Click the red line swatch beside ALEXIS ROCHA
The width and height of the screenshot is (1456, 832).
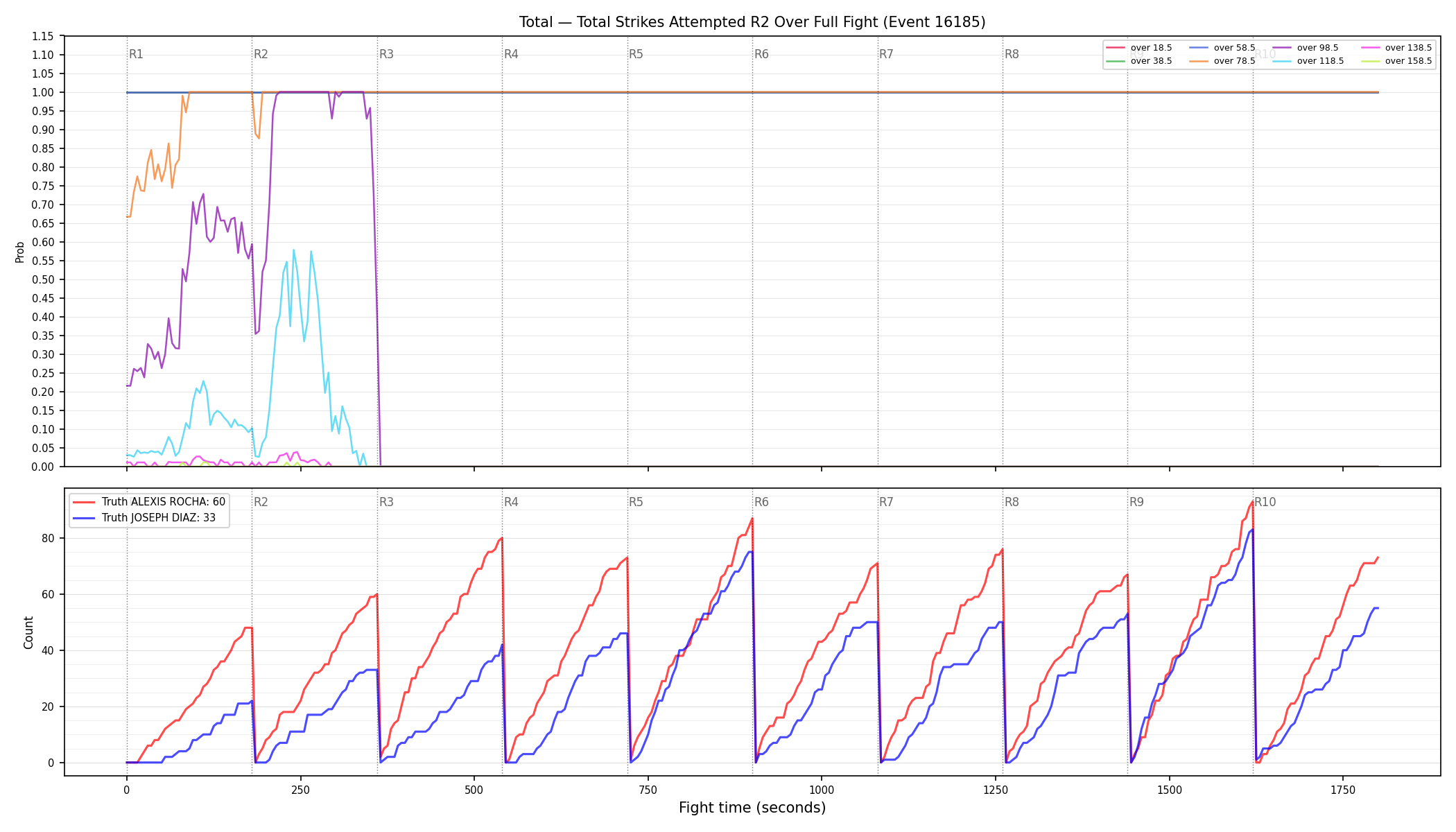click(84, 502)
